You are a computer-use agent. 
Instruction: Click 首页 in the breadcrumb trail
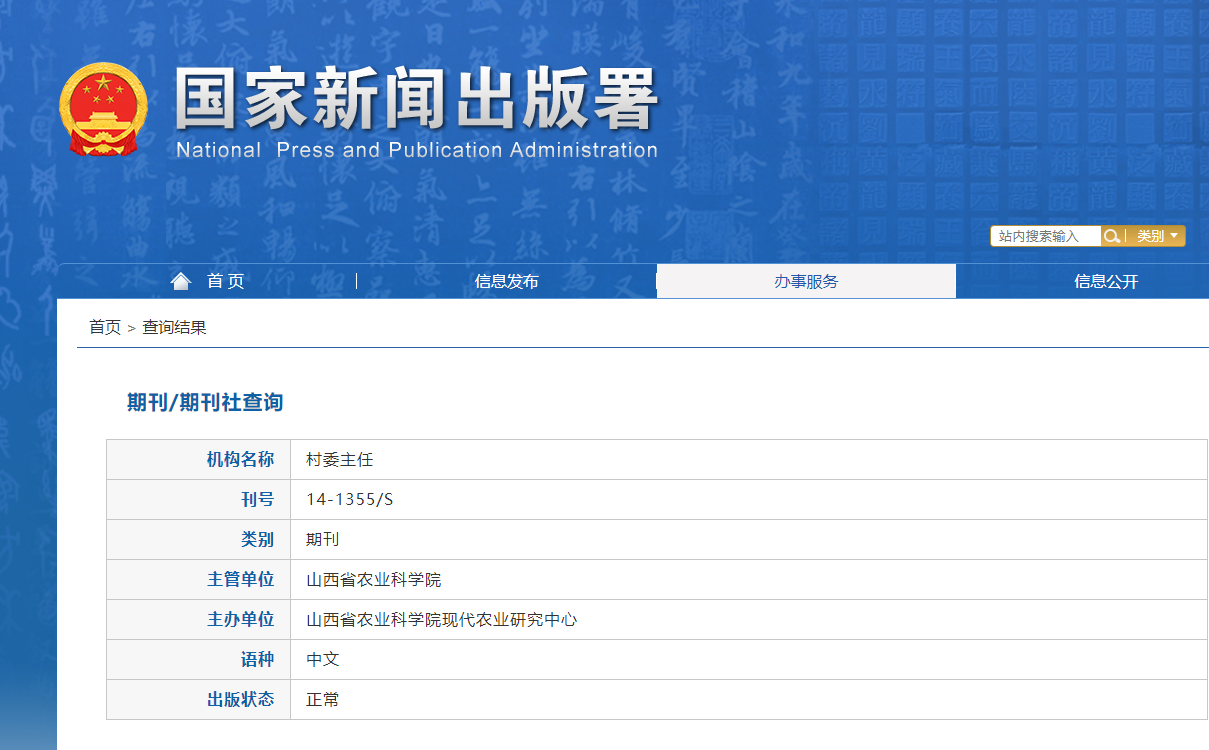coord(105,327)
